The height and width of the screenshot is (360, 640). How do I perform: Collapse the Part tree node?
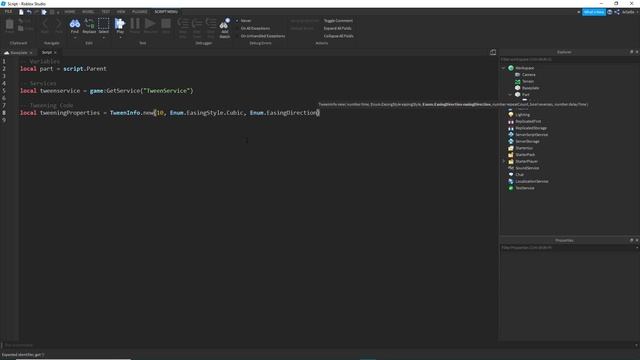[510, 95]
